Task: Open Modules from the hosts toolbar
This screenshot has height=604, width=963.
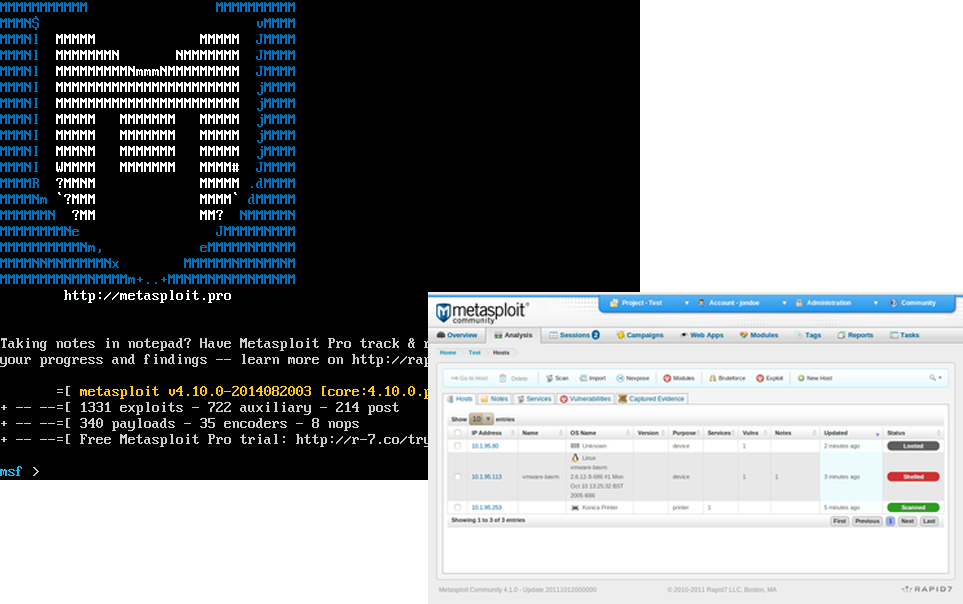Action: click(x=679, y=378)
